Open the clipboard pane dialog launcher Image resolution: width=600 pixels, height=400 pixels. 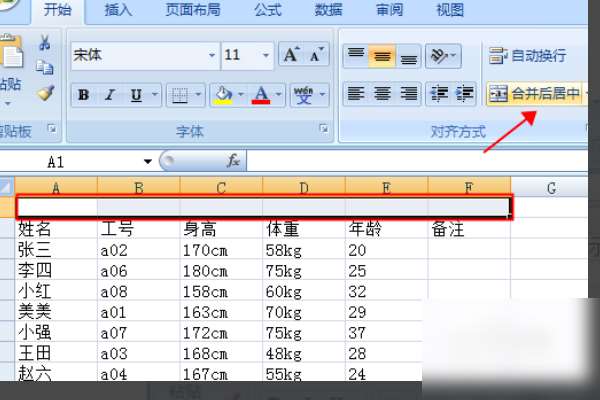pyautogui.click(x=52, y=129)
